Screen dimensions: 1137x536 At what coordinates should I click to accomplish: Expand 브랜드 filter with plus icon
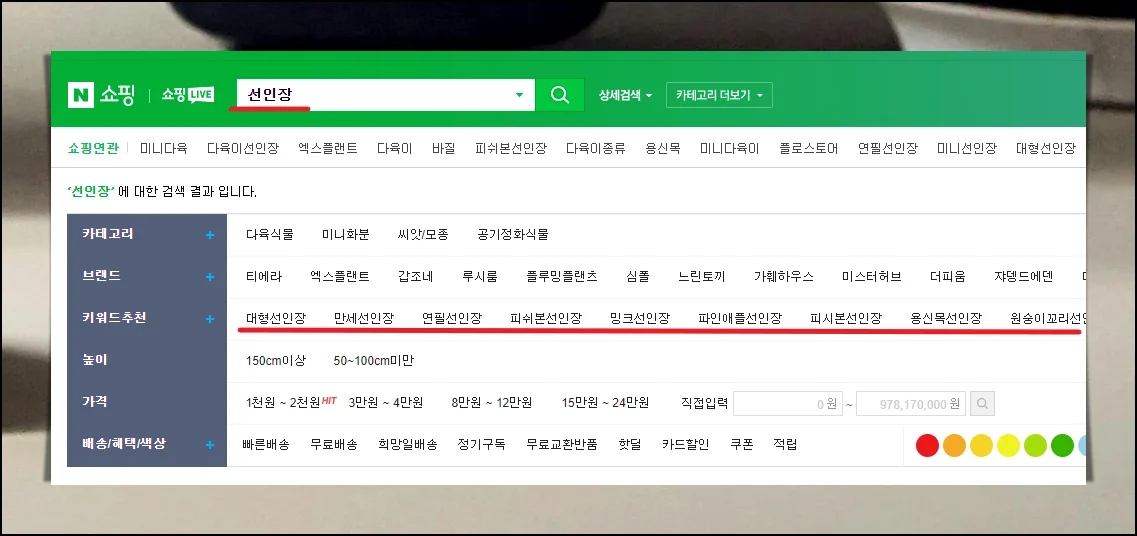[210, 277]
